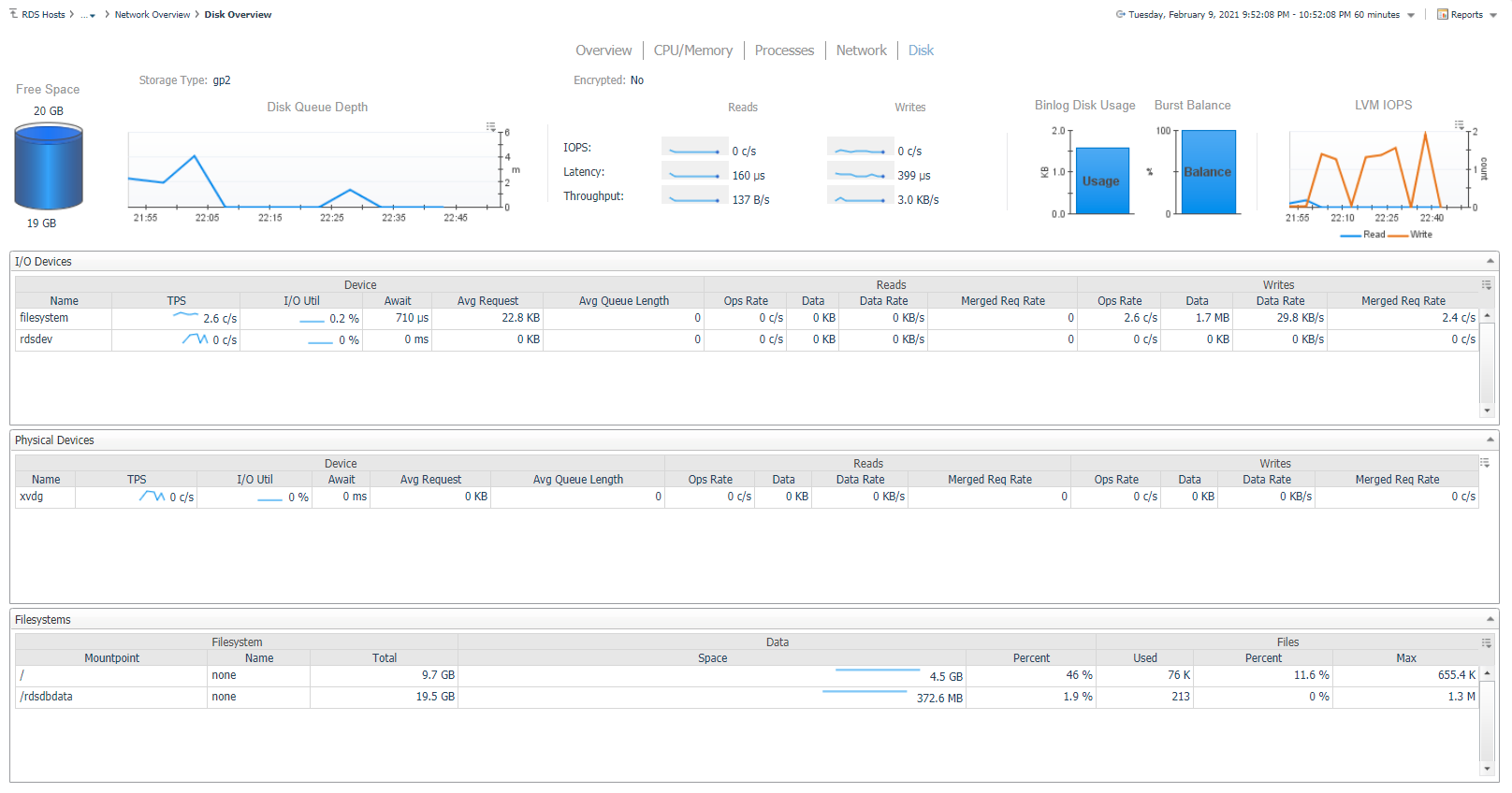This screenshot has height=793, width=1512.
Task: Collapse the Filesystems panel
Action: pyautogui.click(x=1490, y=619)
